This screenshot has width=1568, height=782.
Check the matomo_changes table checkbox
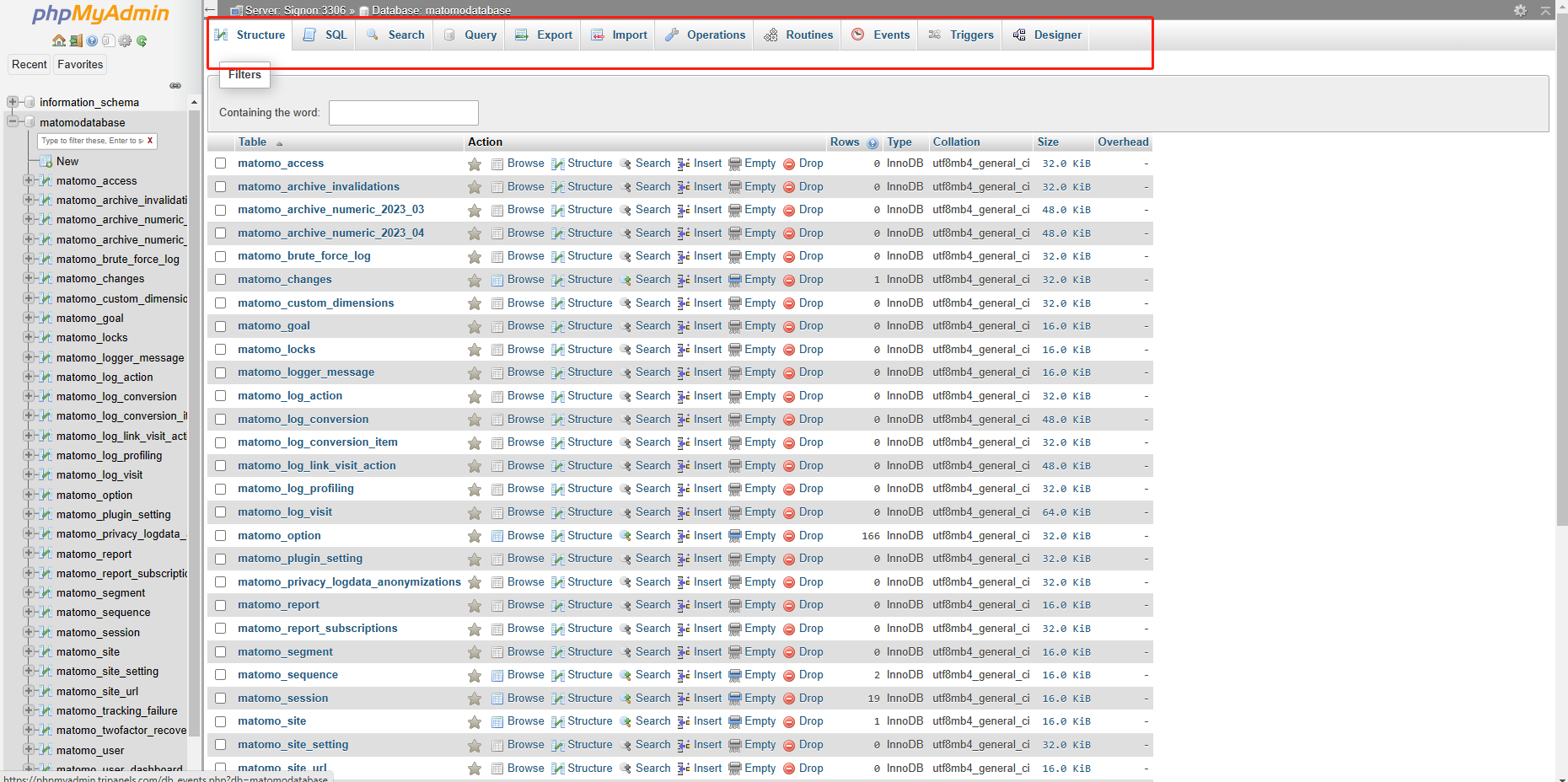coord(220,280)
